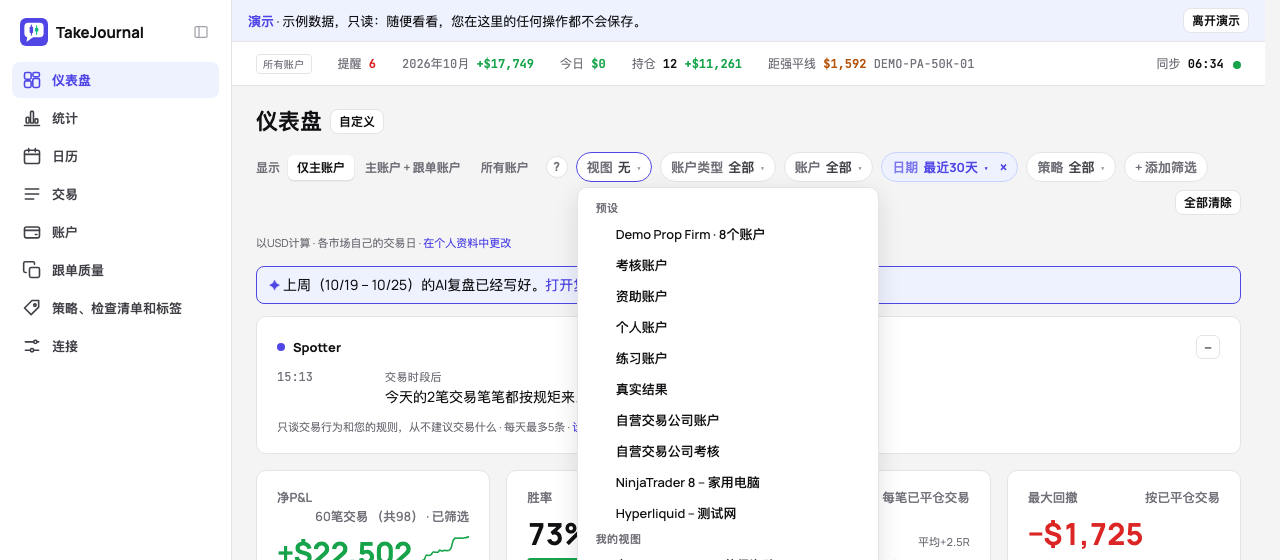Open 统计 statistics page

pyautogui.click(x=115, y=118)
